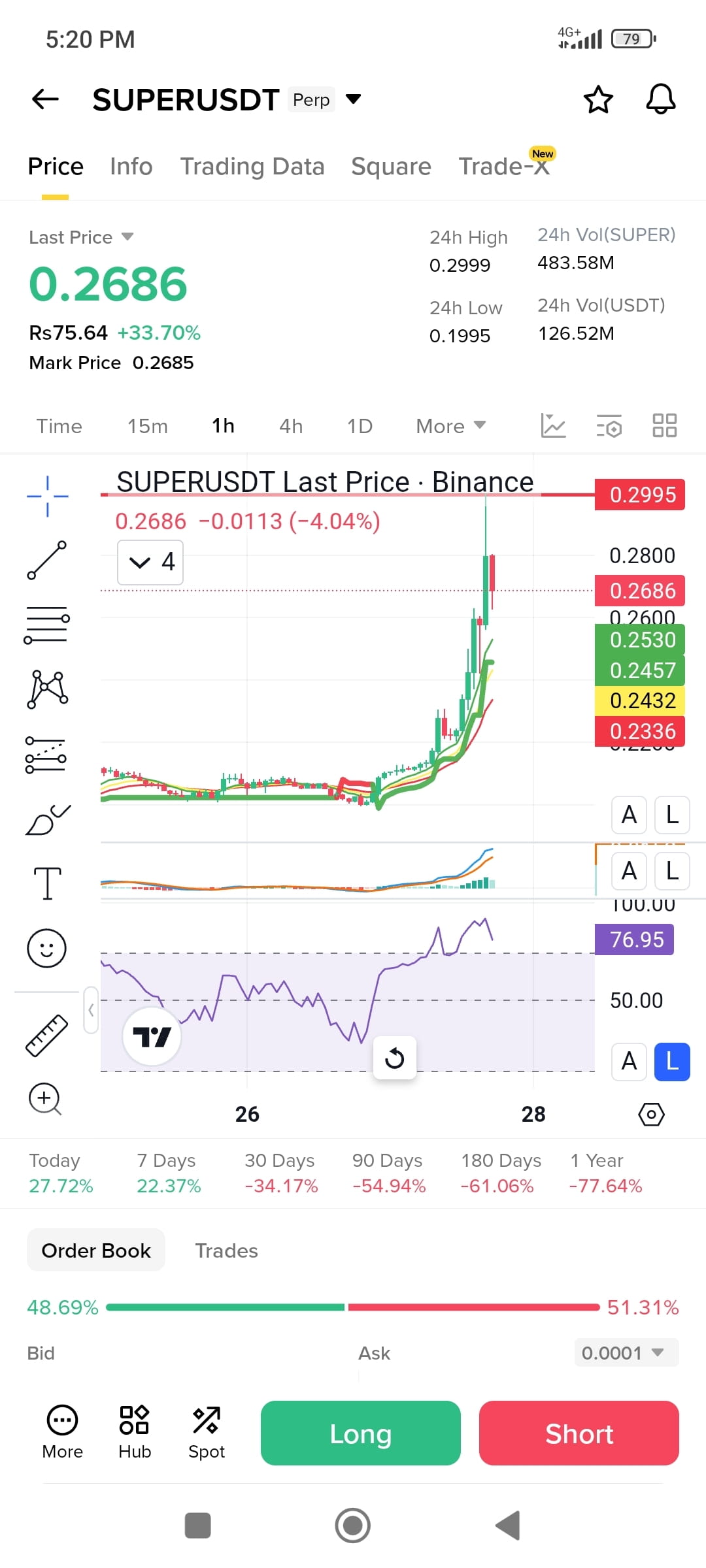Disable highlighted log scale L on RSI pane
Screen dimensions: 706x1568
point(672,1061)
